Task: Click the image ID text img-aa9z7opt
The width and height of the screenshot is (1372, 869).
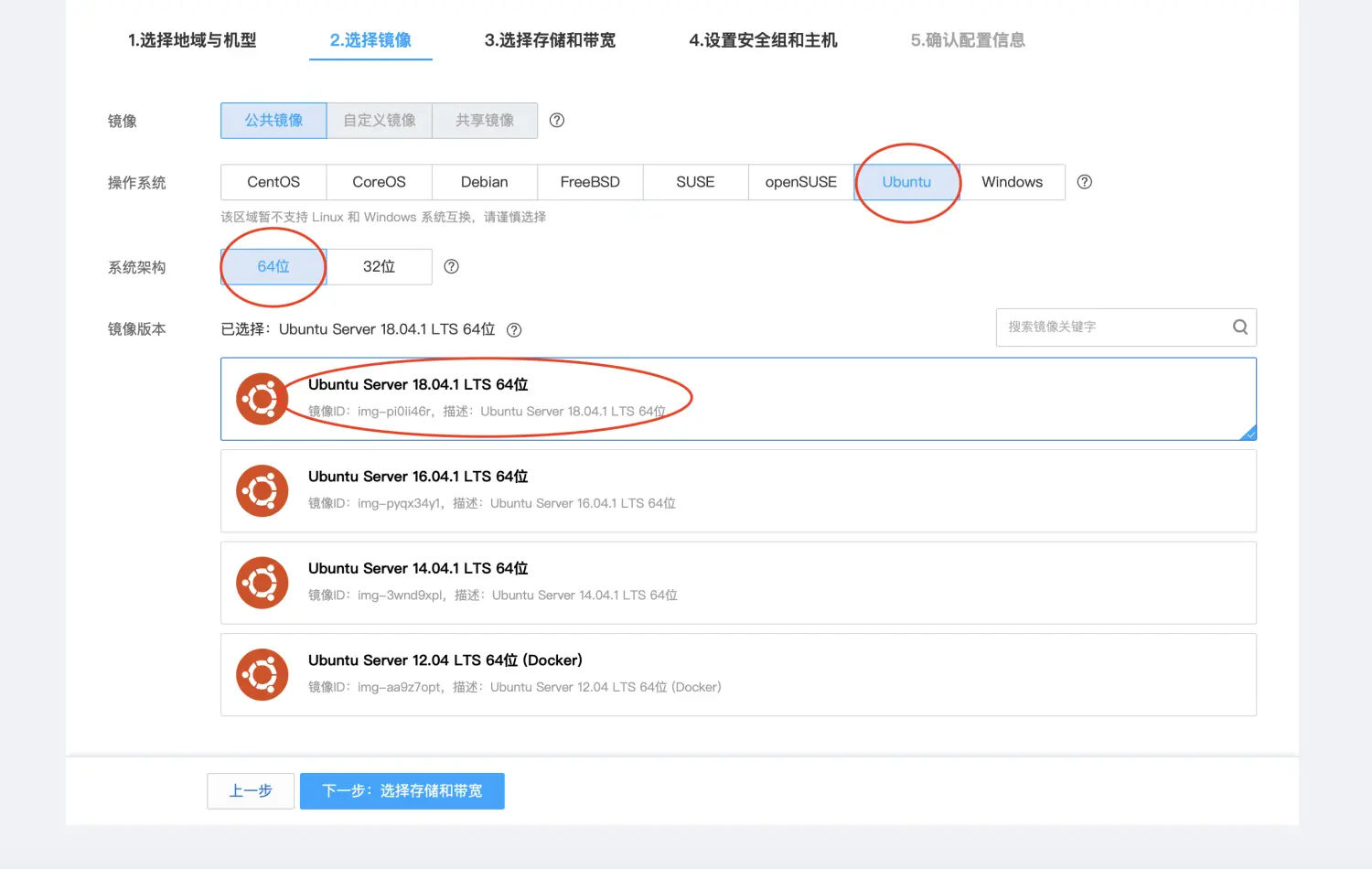Action: [400, 687]
